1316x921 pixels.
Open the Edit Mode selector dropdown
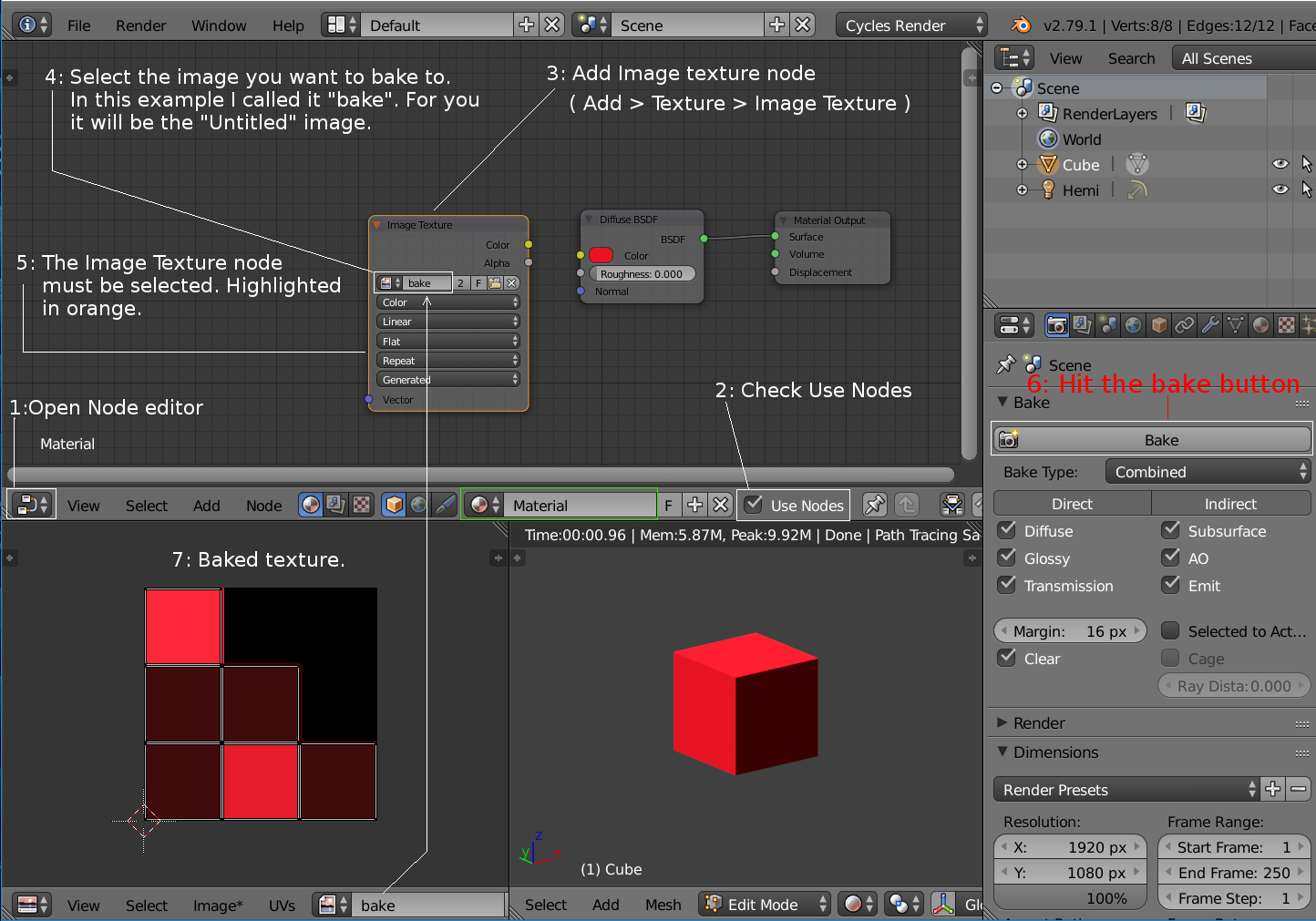tap(765, 905)
